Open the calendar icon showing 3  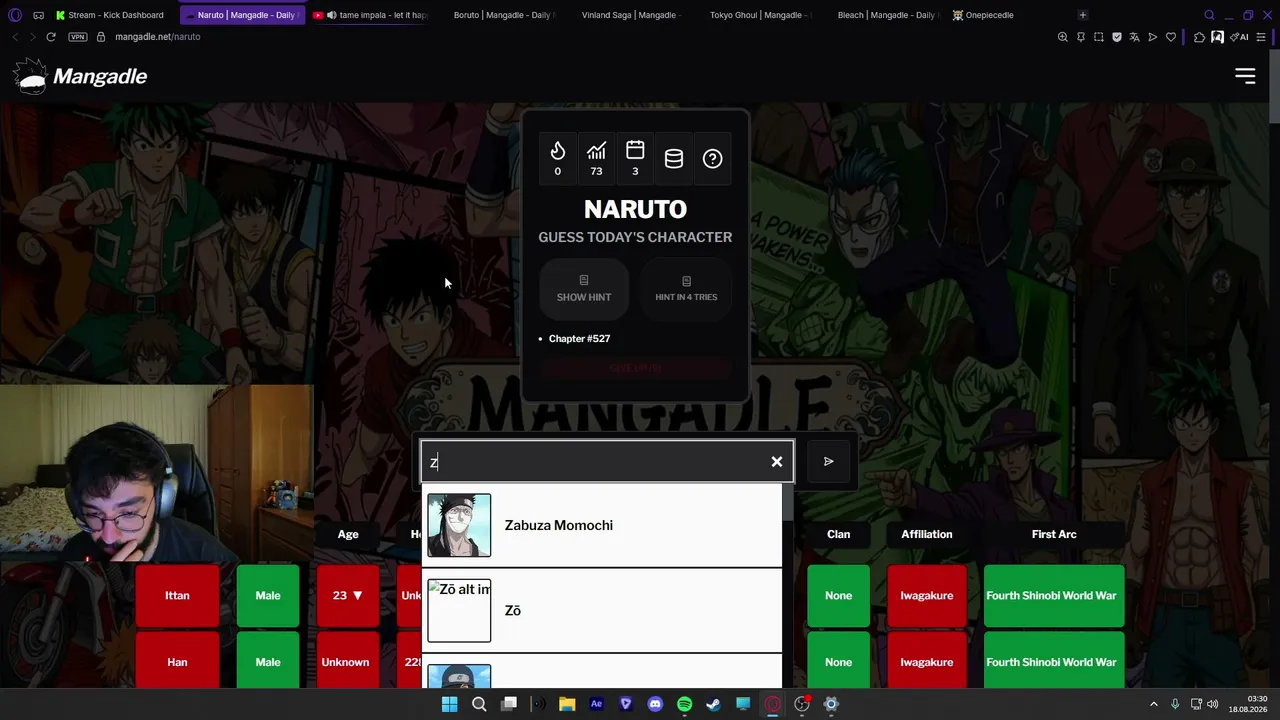pyautogui.click(x=635, y=158)
